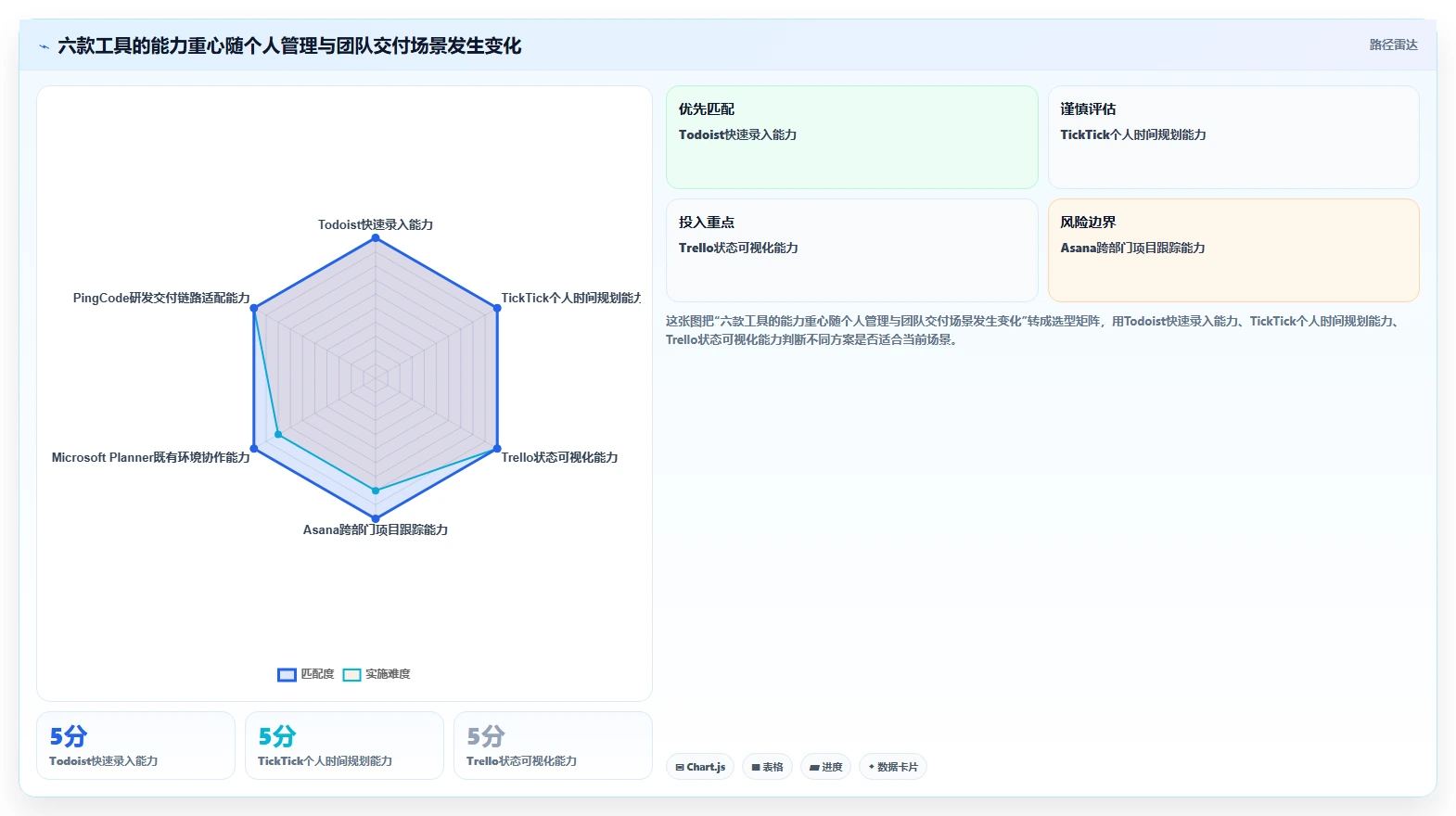
Task: Open the 优先匹配 card
Action: pyautogui.click(x=851, y=137)
